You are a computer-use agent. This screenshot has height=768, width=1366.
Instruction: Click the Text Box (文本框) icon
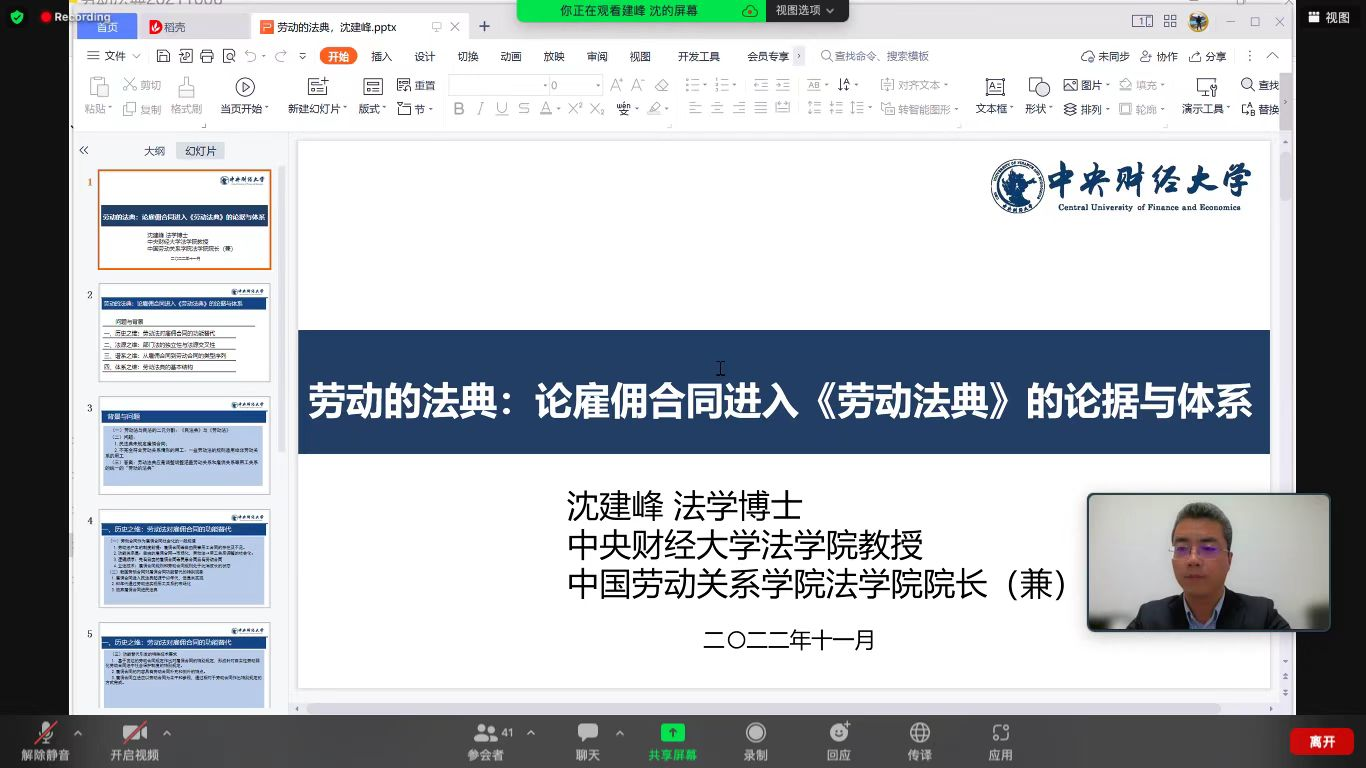pyautogui.click(x=994, y=88)
